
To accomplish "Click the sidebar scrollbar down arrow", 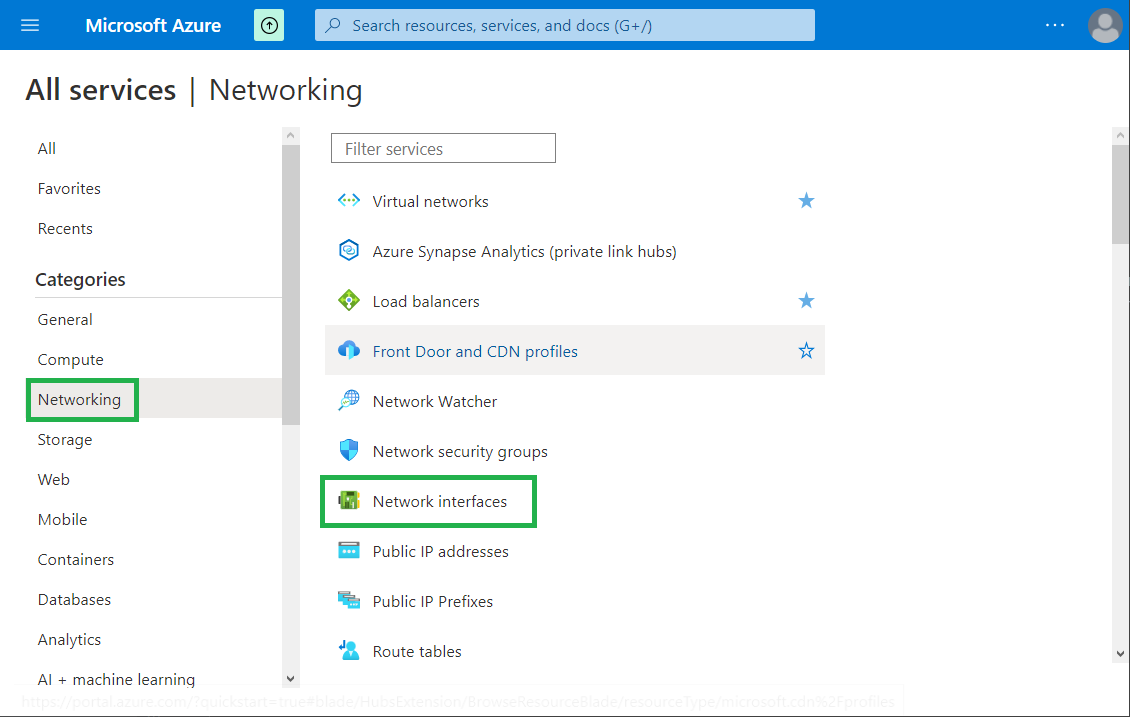I will pyautogui.click(x=290, y=678).
